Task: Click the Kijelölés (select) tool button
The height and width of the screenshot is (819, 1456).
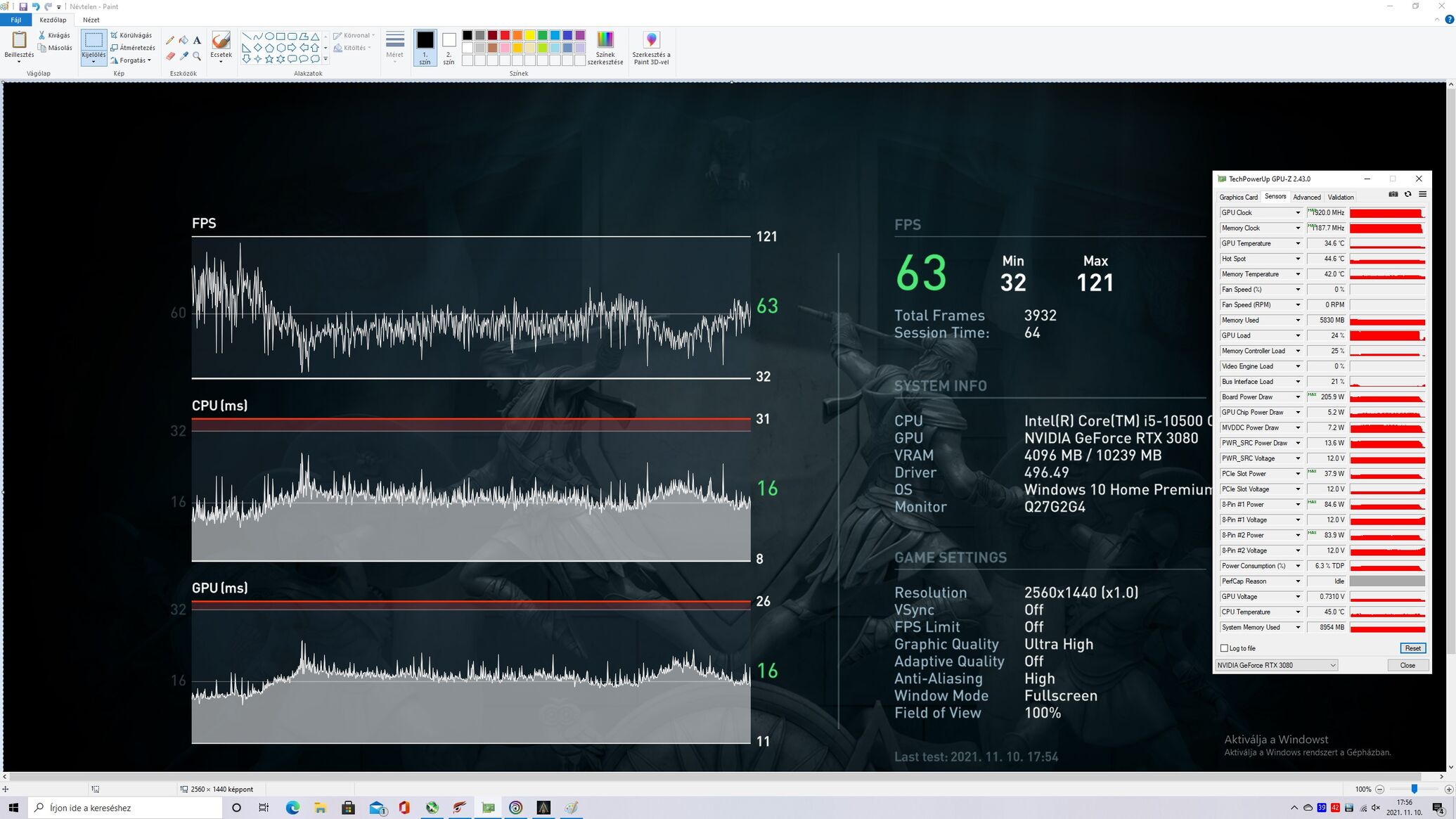Action: (94, 48)
